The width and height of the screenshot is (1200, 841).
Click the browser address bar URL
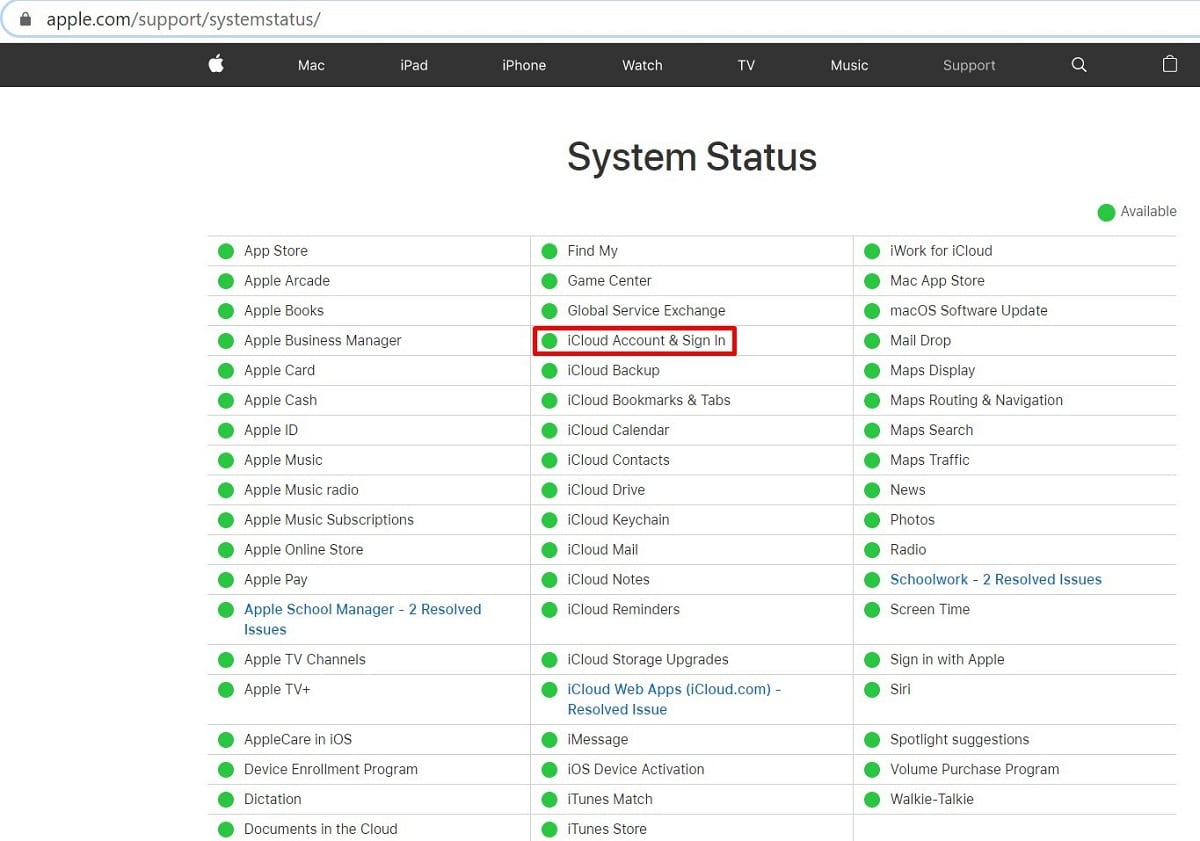coord(183,19)
